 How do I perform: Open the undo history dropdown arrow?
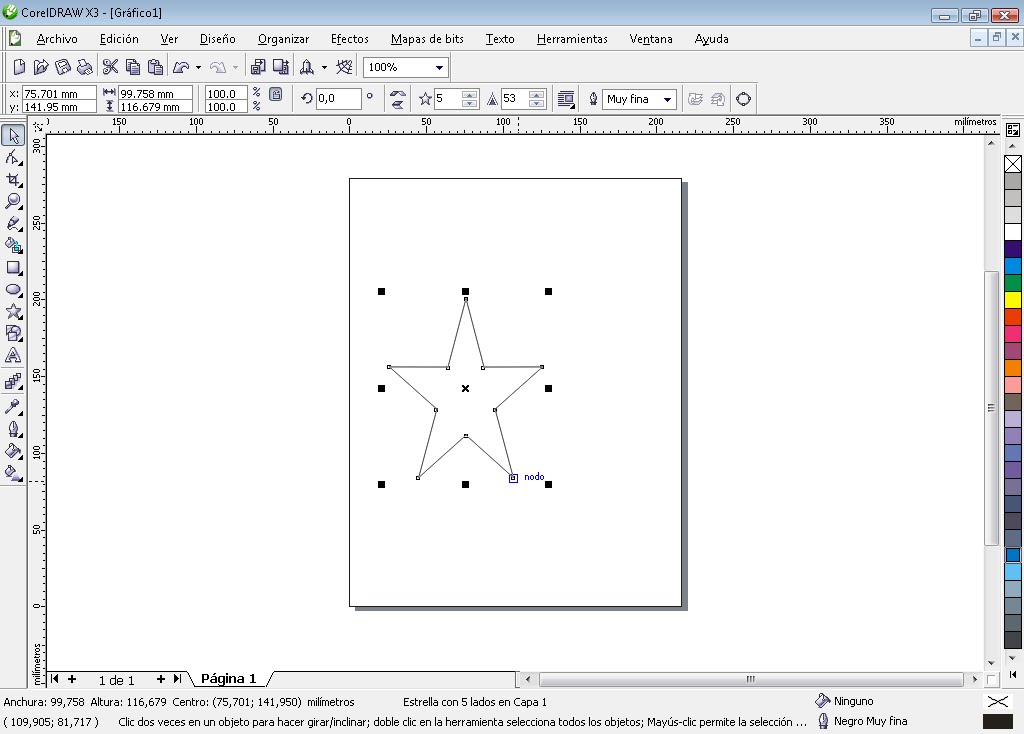pyautogui.click(x=196, y=66)
